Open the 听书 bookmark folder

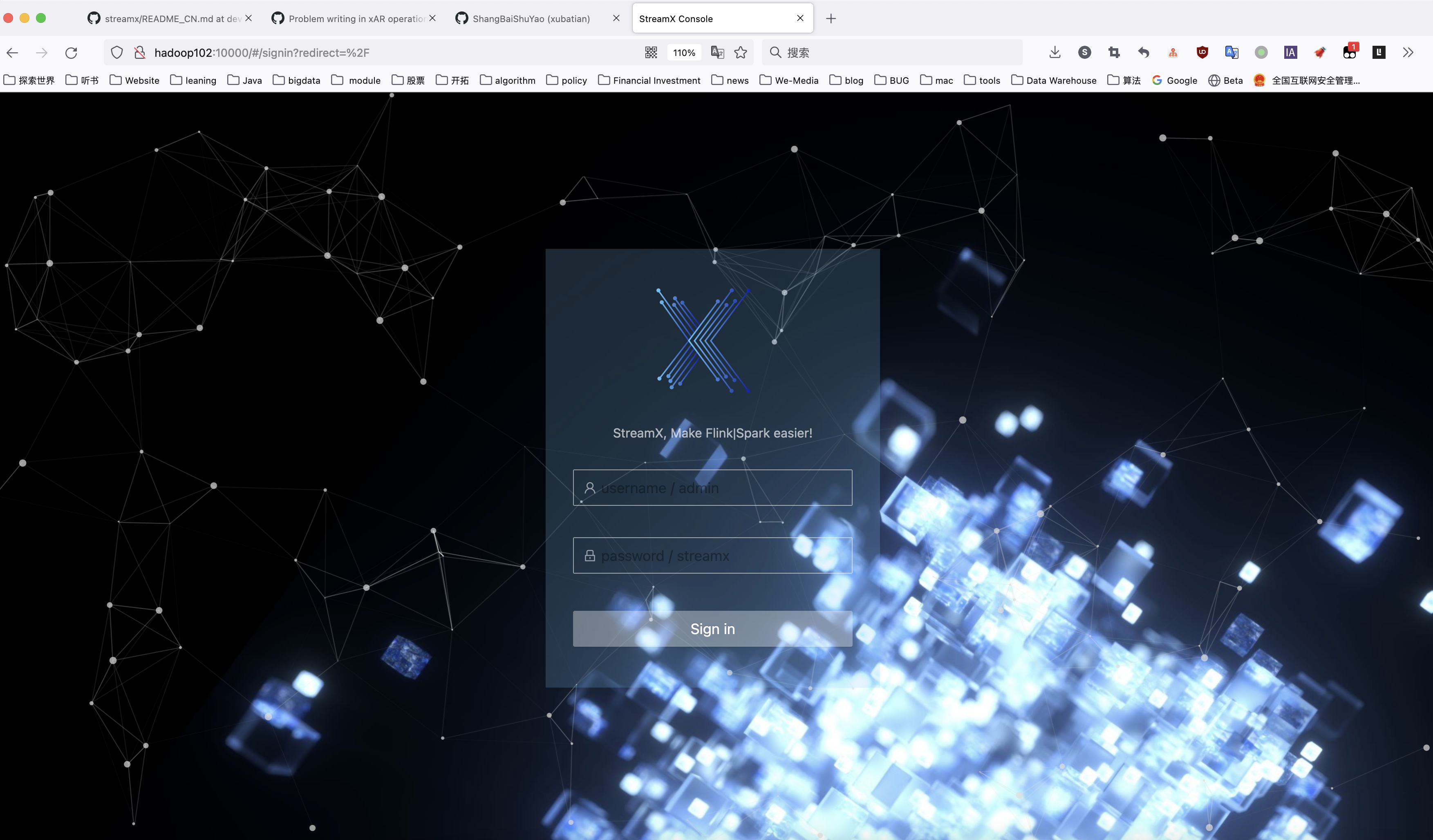pyautogui.click(x=82, y=80)
